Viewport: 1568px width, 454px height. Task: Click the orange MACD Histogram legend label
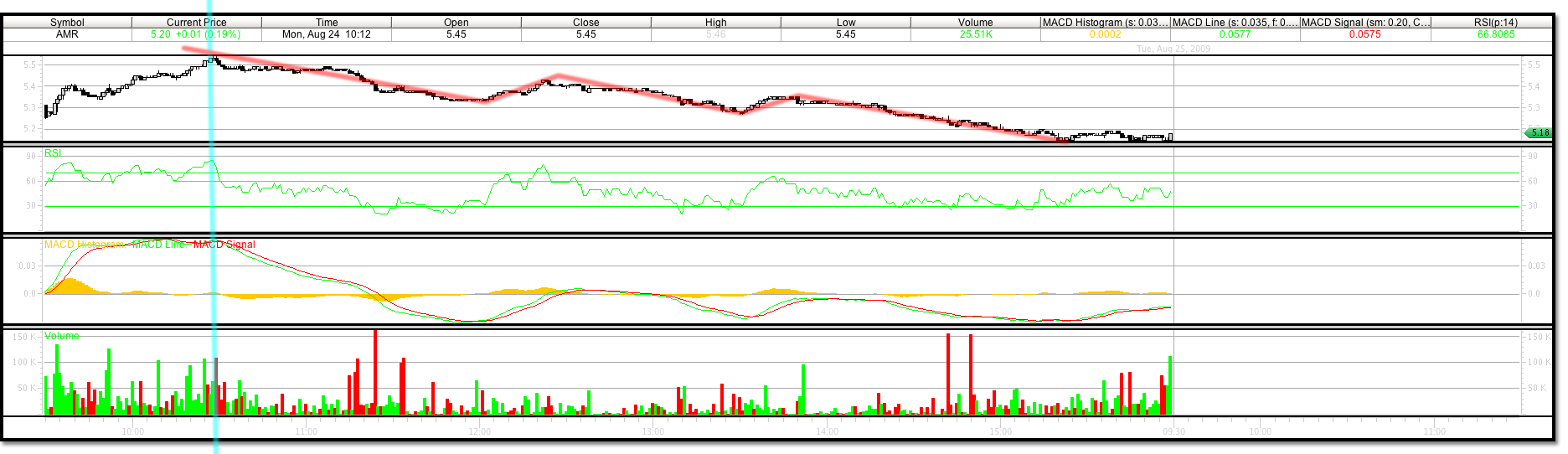pos(85,245)
